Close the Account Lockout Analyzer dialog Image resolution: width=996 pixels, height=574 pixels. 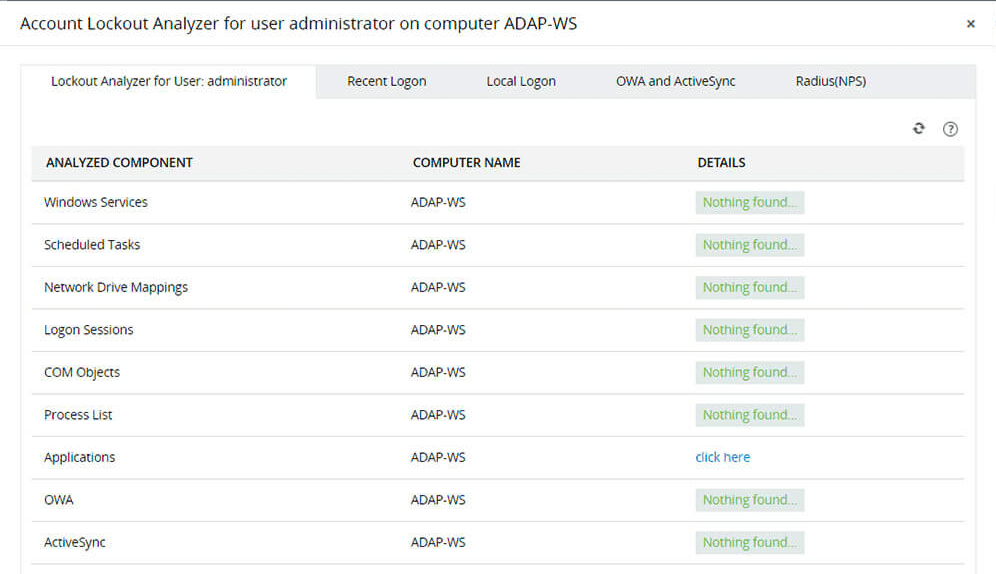(970, 24)
